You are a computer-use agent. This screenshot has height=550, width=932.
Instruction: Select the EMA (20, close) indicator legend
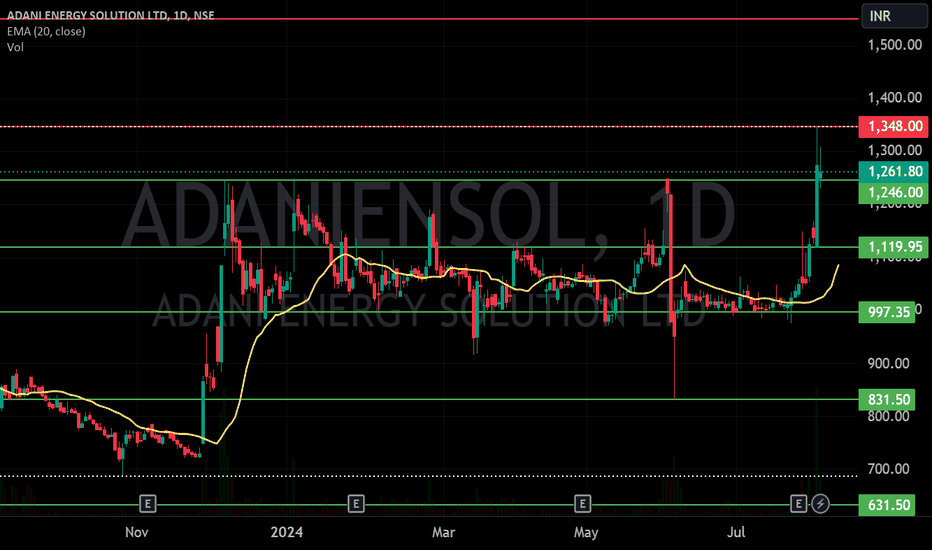pos(46,32)
